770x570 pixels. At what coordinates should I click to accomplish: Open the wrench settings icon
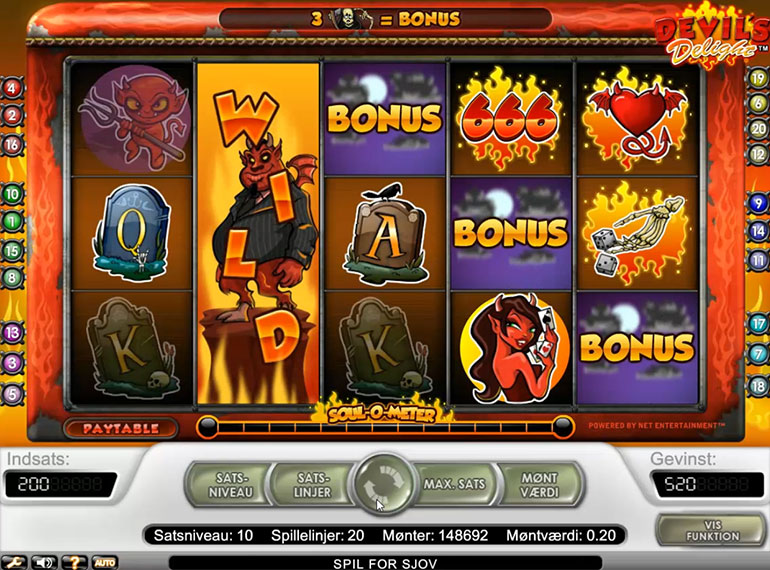pyautogui.click(x=14, y=562)
